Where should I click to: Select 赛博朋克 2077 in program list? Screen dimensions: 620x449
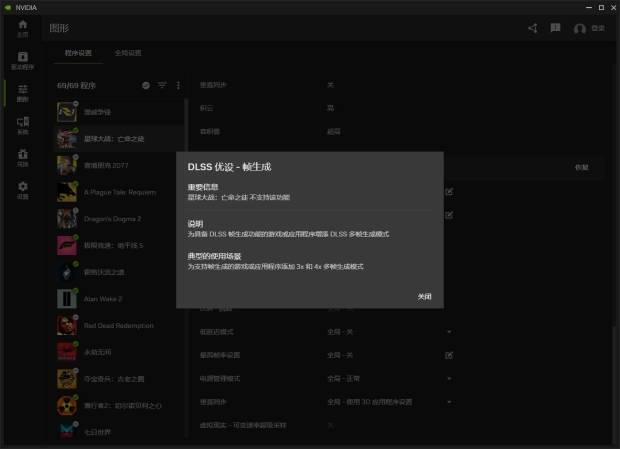[119, 166]
